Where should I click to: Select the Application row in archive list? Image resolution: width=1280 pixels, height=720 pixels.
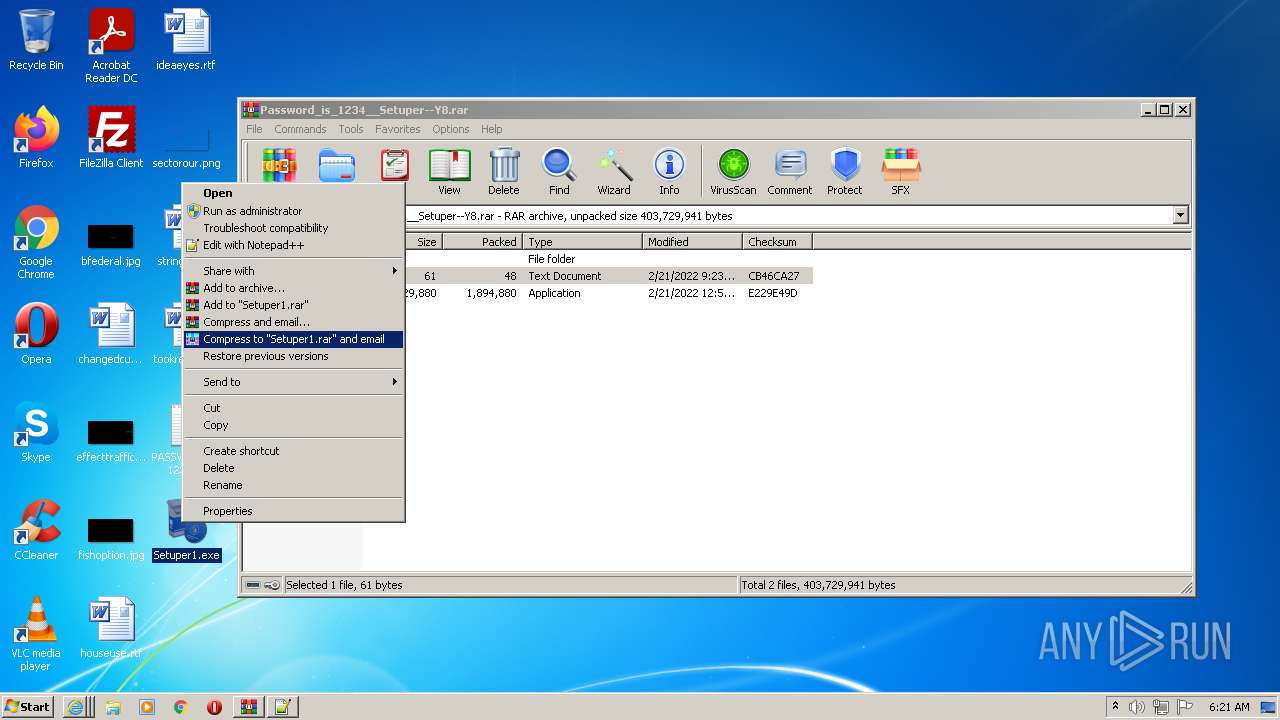pyautogui.click(x=609, y=293)
